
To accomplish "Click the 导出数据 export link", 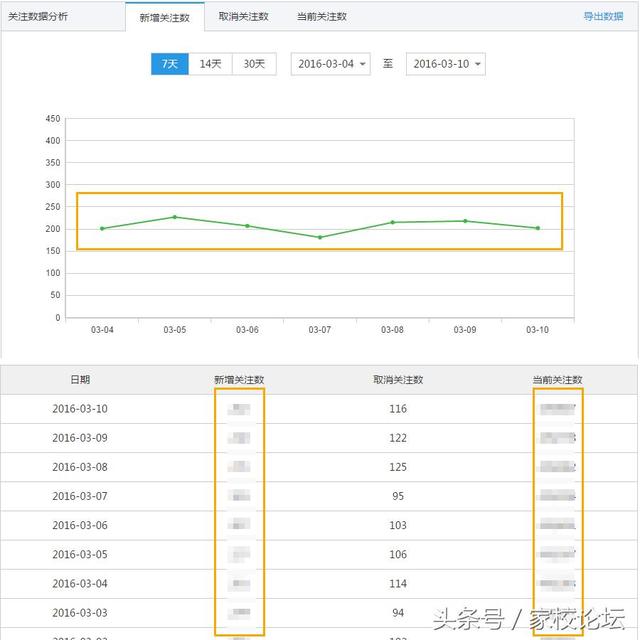I will point(603,17).
